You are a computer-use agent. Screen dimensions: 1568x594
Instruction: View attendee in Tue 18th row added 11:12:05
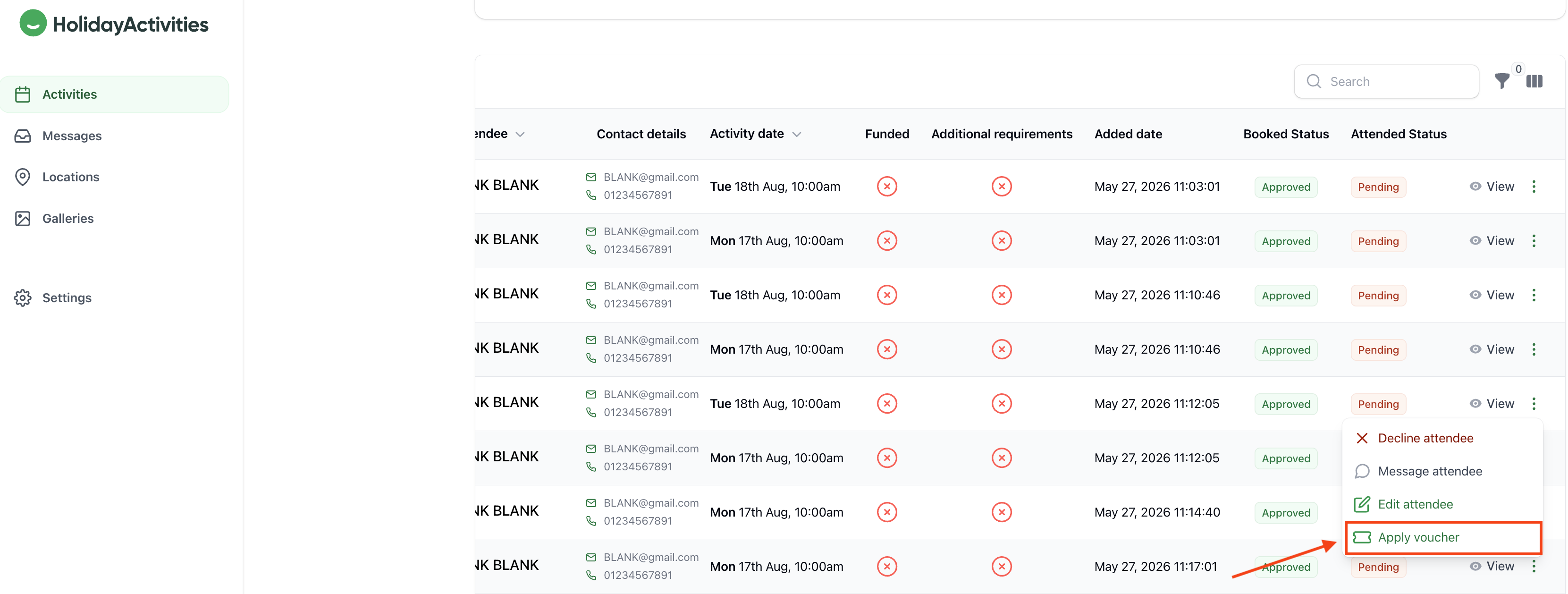[1492, 403]
